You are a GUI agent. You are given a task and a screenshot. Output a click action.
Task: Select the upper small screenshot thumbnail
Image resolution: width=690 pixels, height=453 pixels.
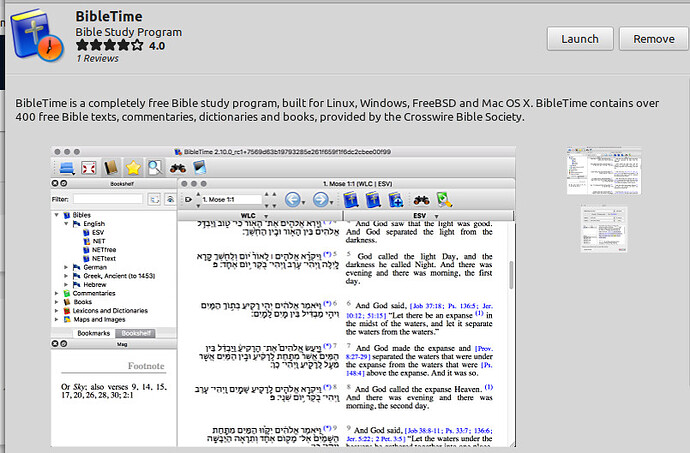pos(604,171)
